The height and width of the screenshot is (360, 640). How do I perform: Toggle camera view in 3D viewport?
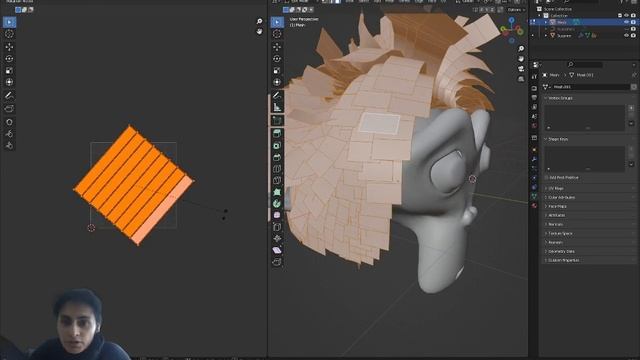(521, 69)
